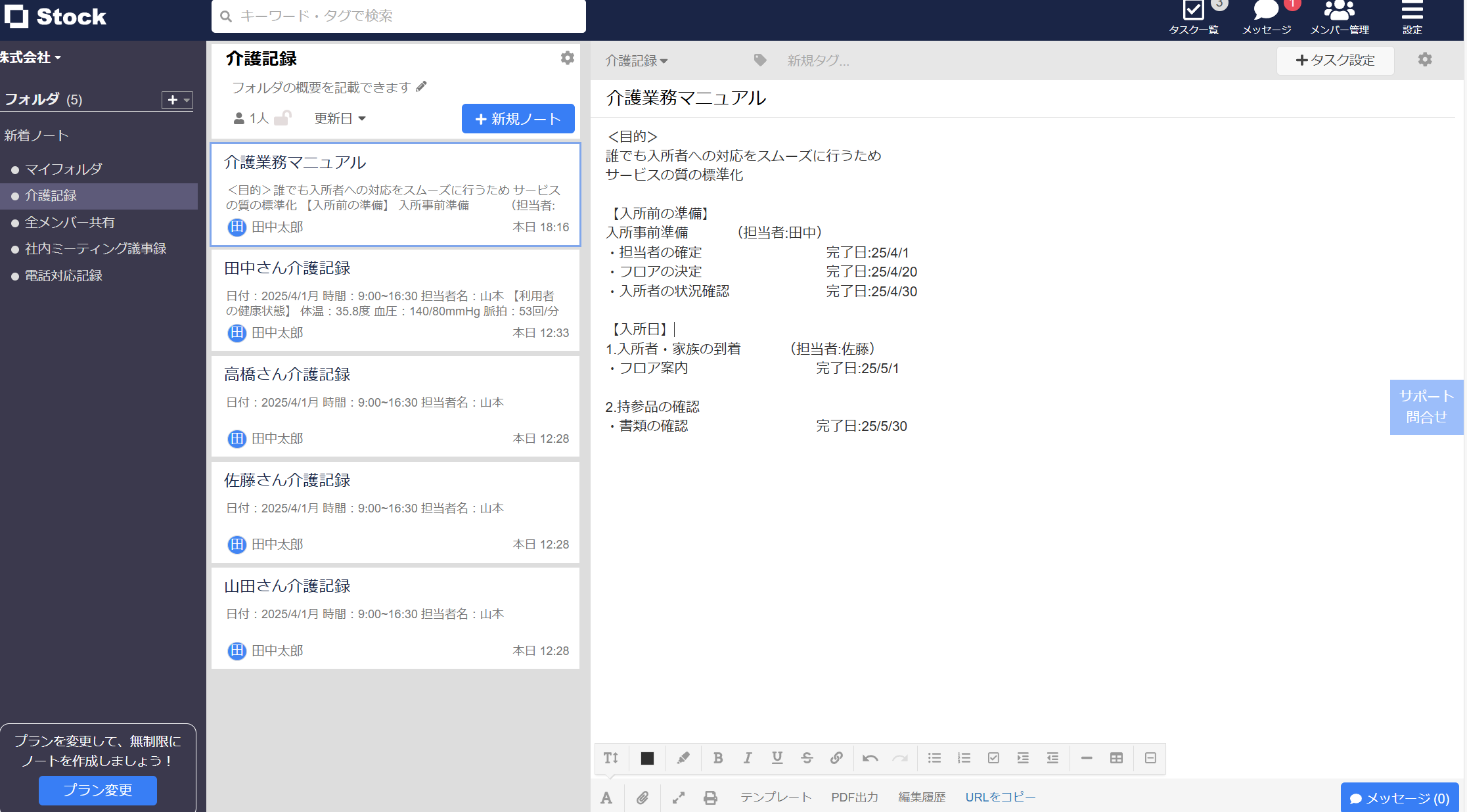Click the keyword search field

tap(398, 16)
